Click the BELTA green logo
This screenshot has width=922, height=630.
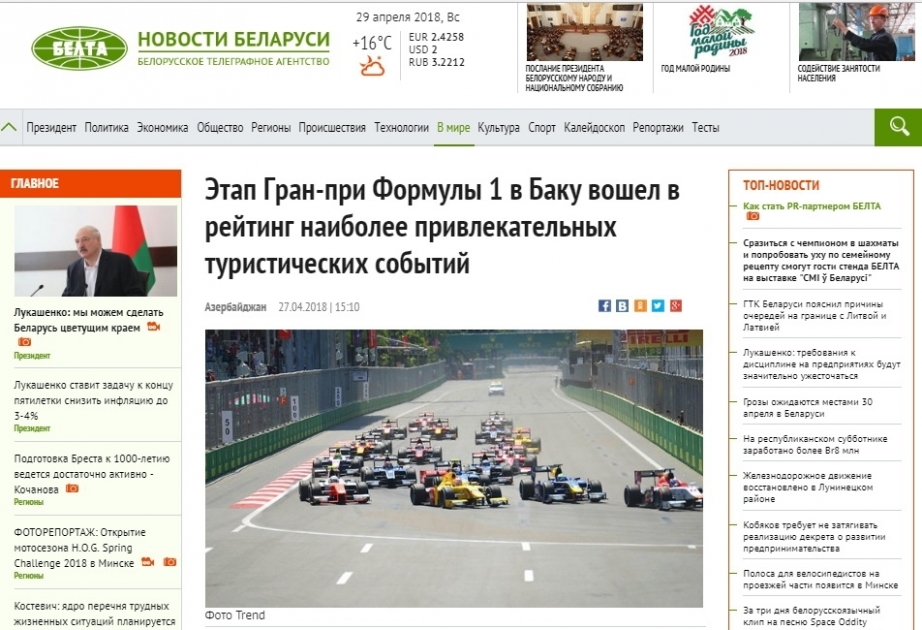(x=79, y=48)
